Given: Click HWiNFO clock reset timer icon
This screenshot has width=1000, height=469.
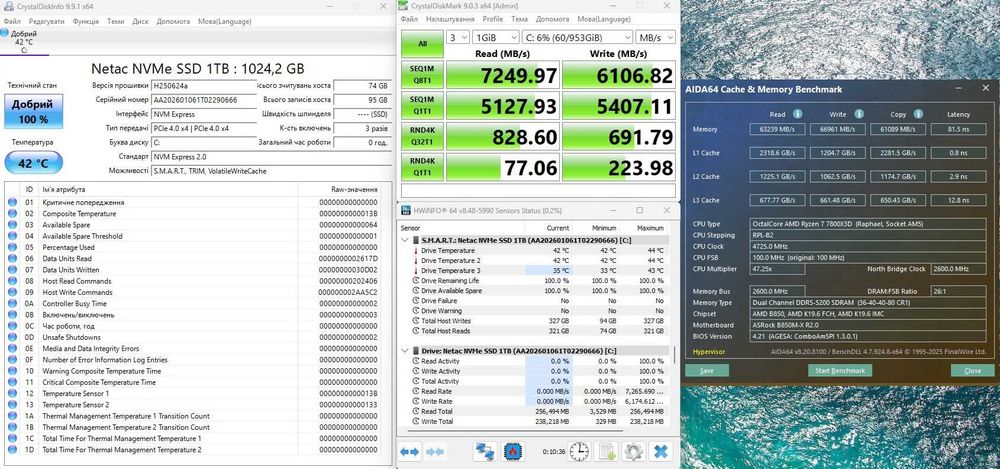Looking at the screenshot, I should coord(579,452).
